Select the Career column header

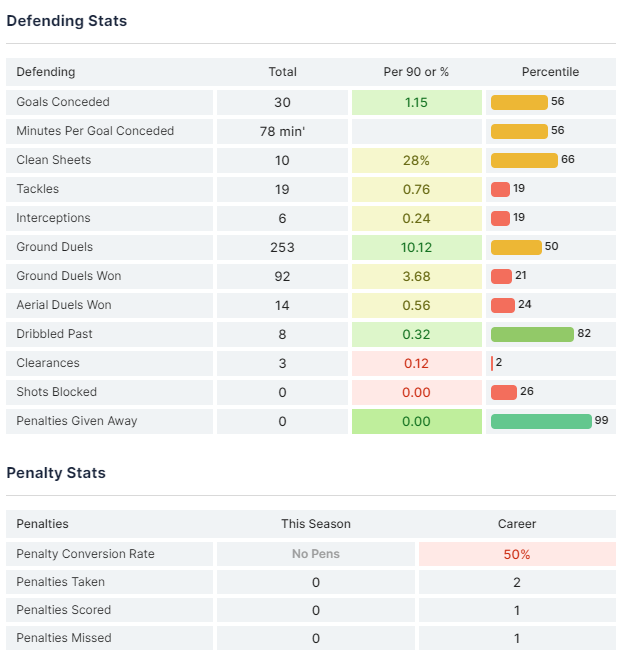517,524
